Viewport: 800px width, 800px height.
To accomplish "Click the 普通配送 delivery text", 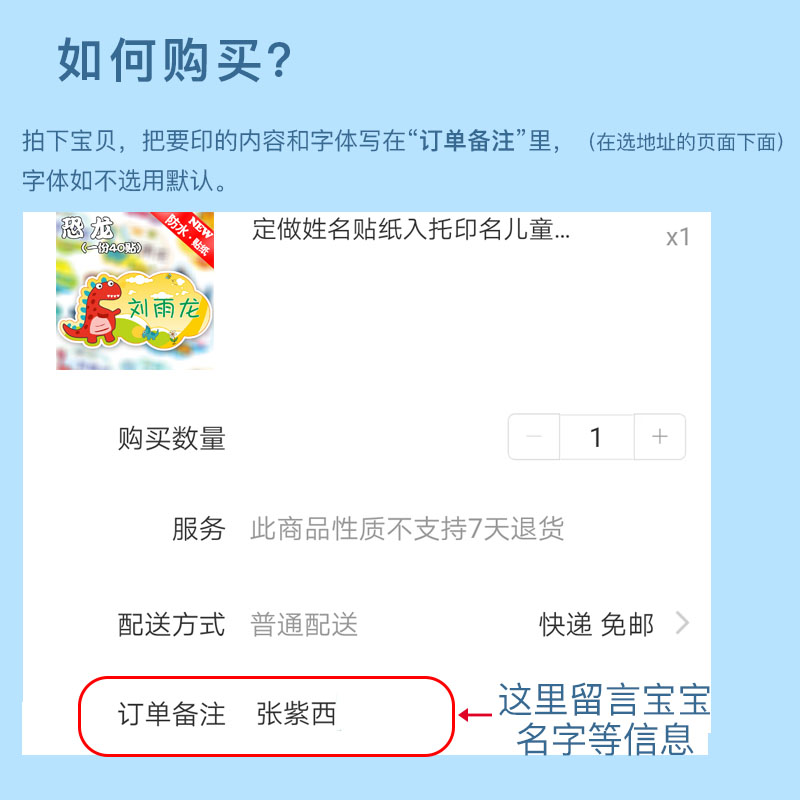I will pyautogui.click(x=304, y=624).
